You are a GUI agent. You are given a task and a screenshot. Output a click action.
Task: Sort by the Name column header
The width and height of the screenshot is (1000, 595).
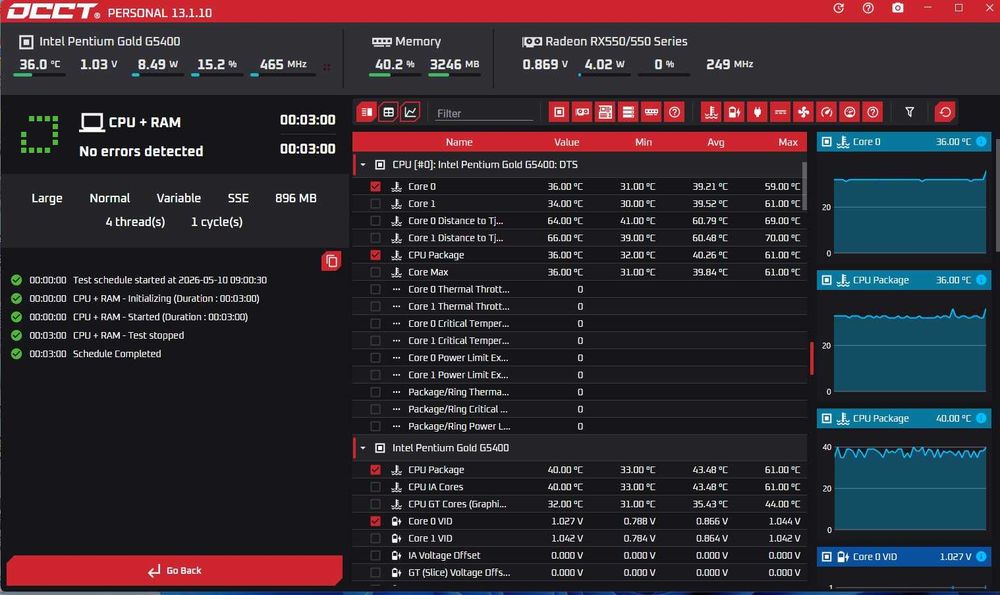[x=459, y=142]
